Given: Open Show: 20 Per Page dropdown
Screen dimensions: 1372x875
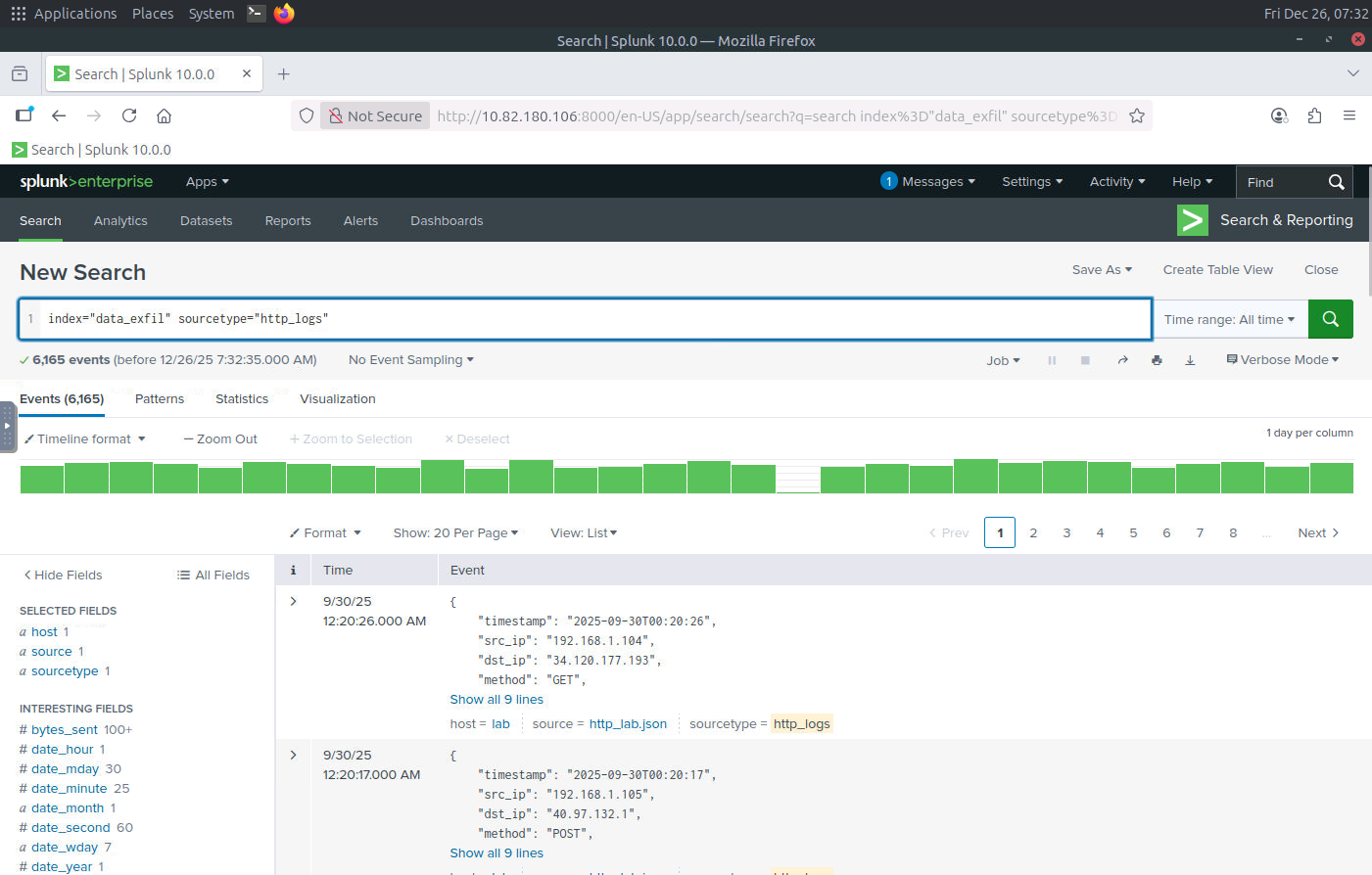Looking at the screenshot, I should 455,532.
